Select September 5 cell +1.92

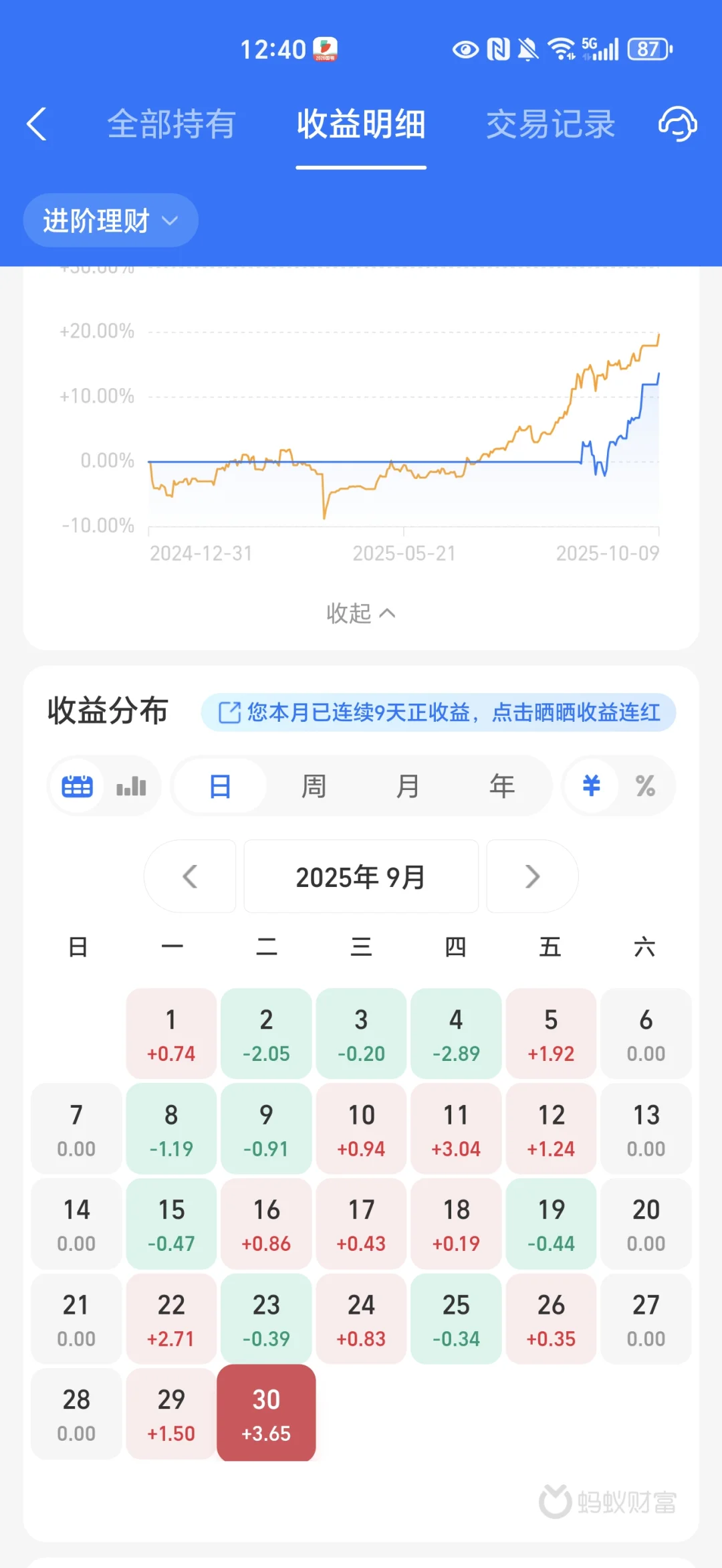[x=551, y=1034]
